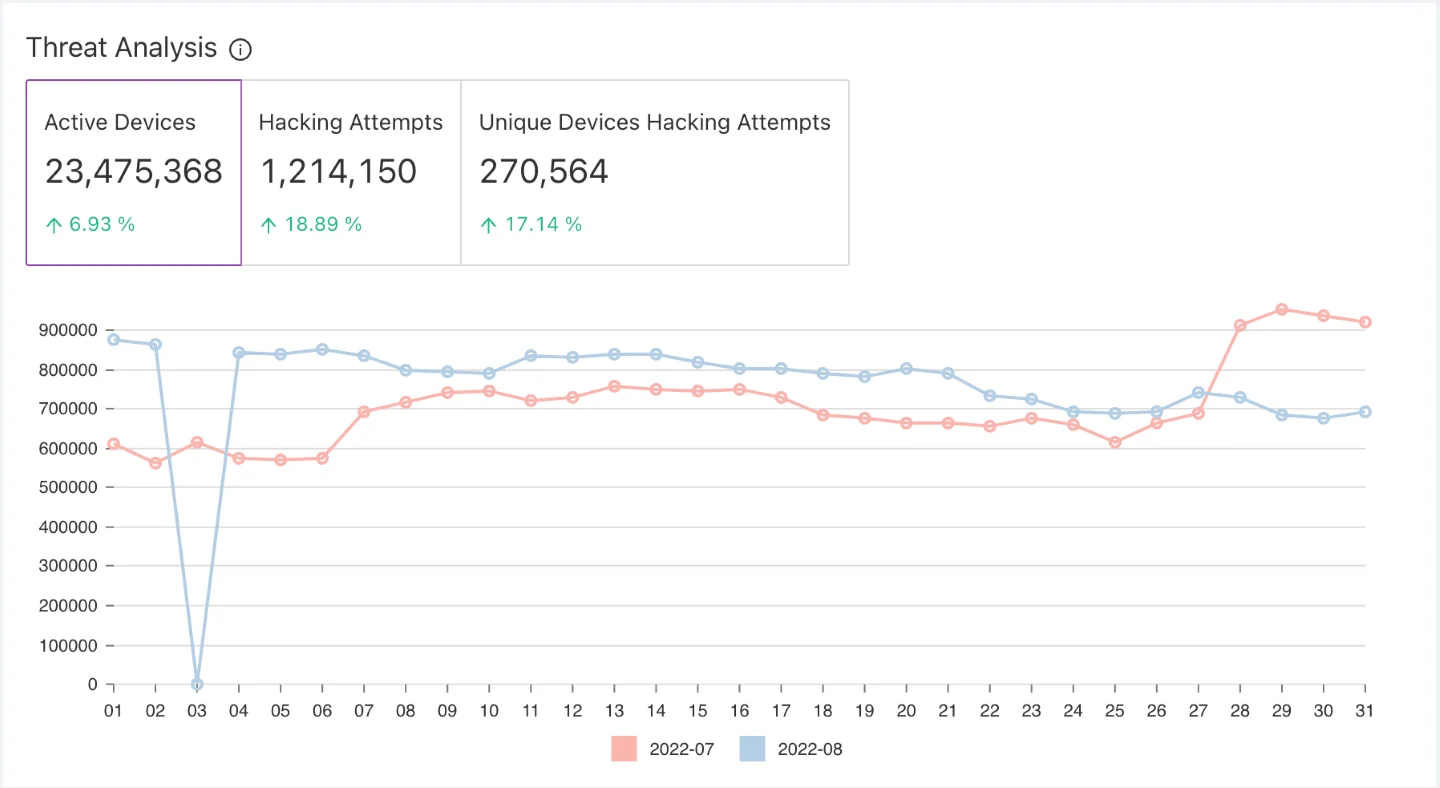Click the pink data point at day 07

(x=364, y=411)
